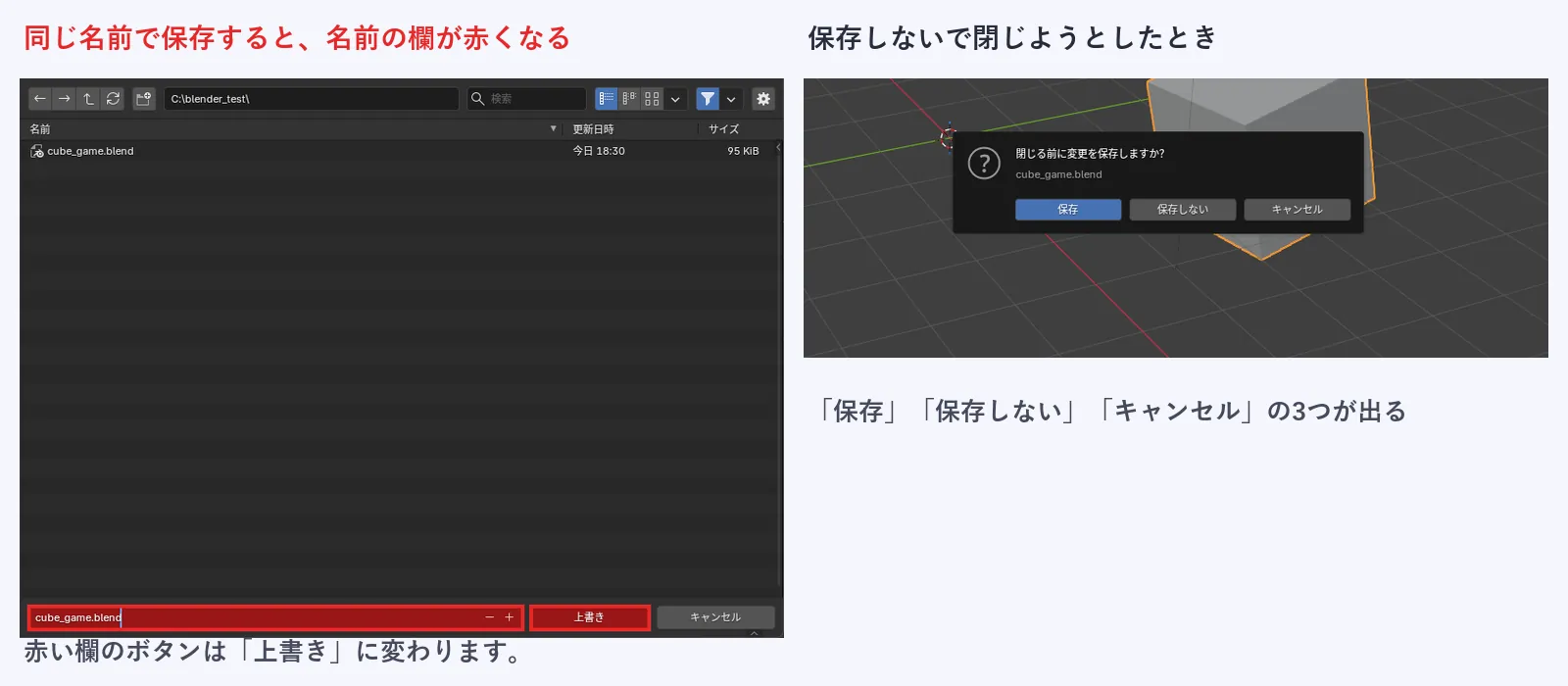The width and height of the screenshot is (1568, 686).
Task: Click the cube_game.blend text in dialog
Action: click(1058, 174)
